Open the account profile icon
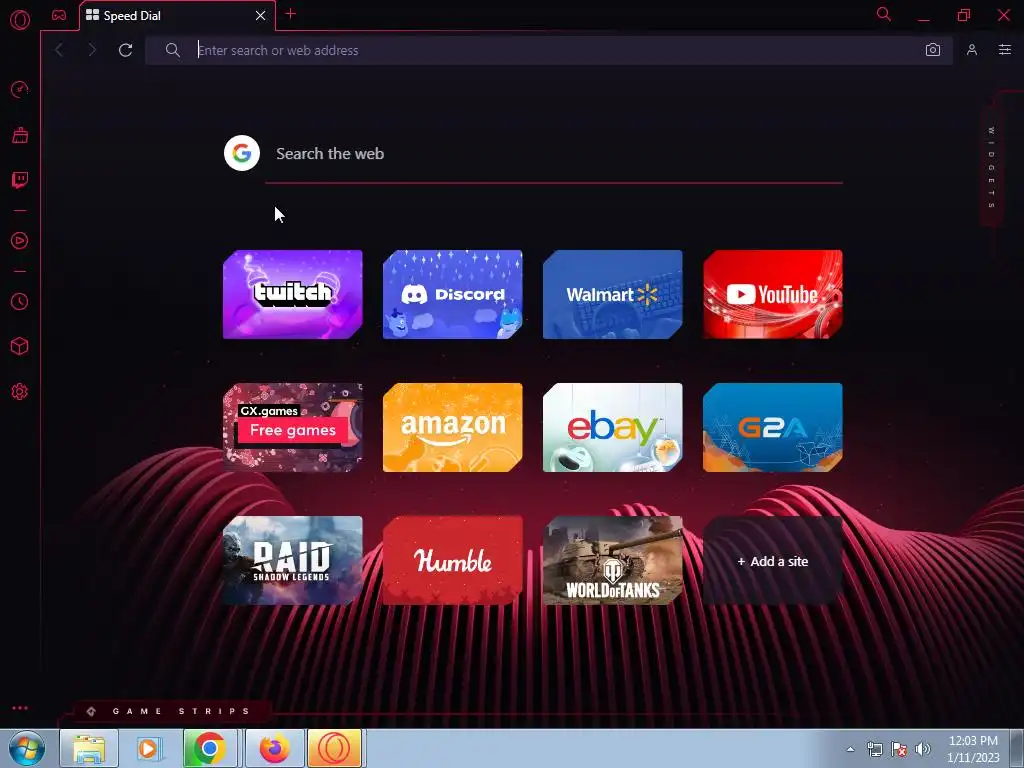1024x768 pixels. [972, 50]
